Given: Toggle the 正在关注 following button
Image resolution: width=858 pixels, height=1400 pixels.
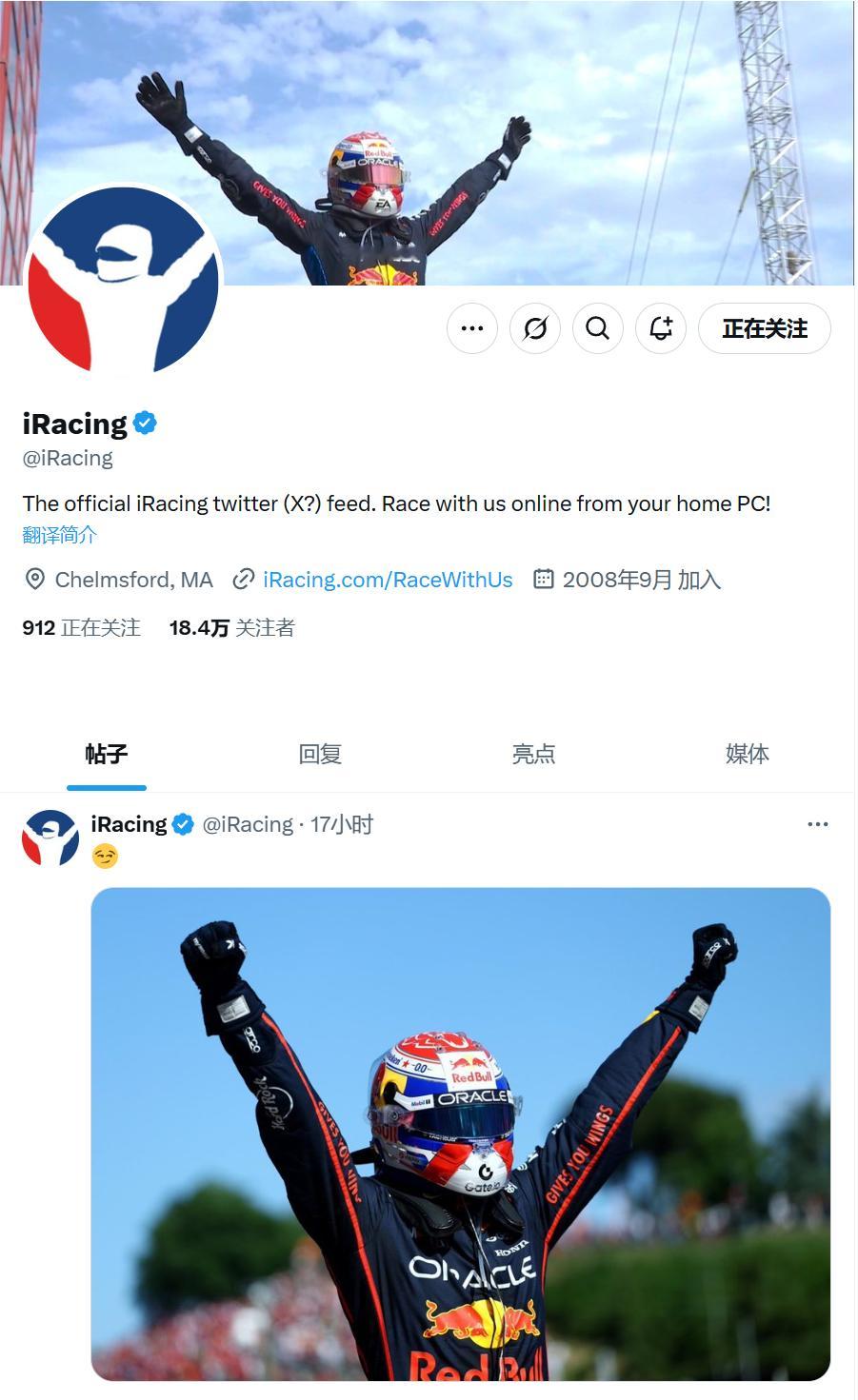Looking at the screenshot, I should click(x=765, y=328).
